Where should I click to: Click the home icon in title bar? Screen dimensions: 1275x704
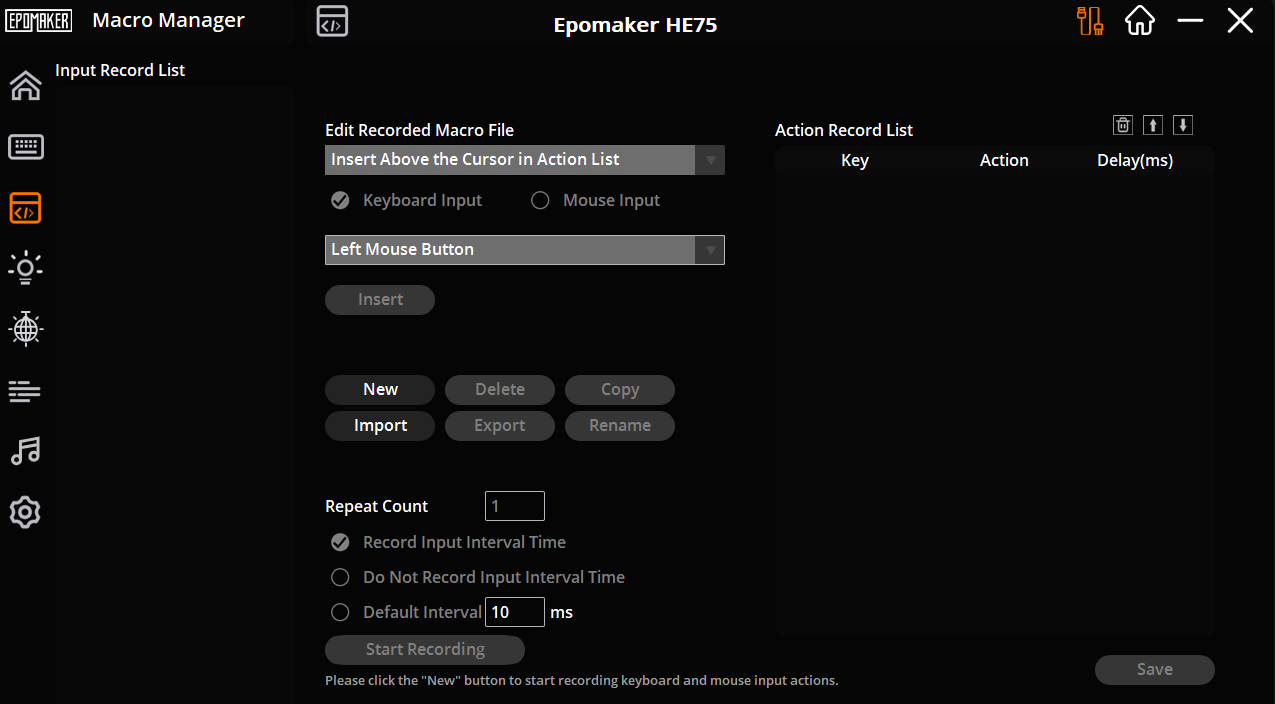(1140, 21)
